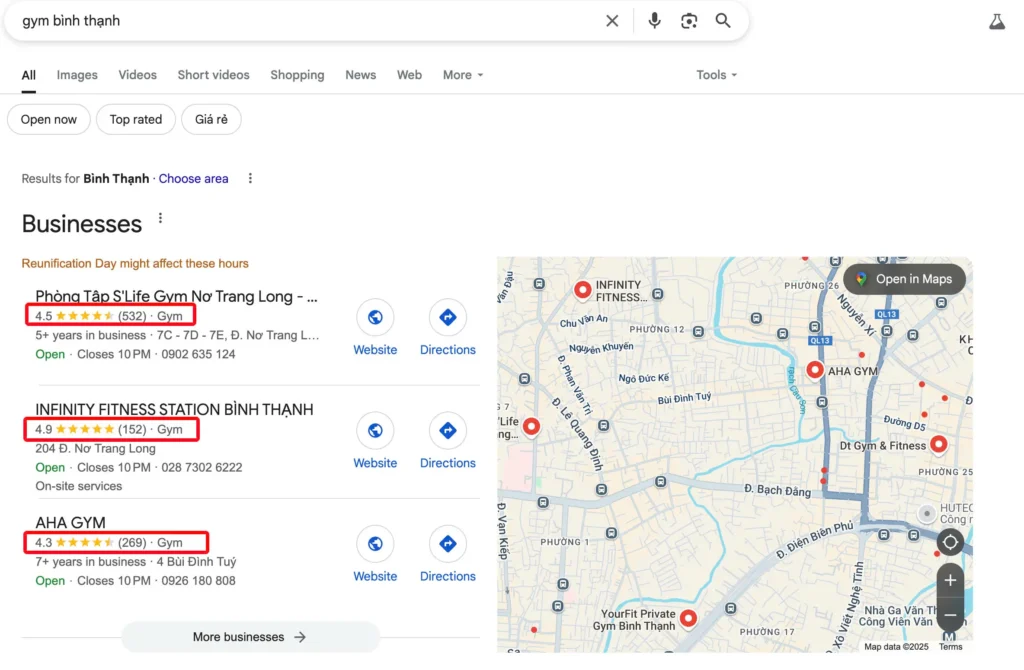
Task: Switch to the Videos tab
Action: tap(137, 75)
